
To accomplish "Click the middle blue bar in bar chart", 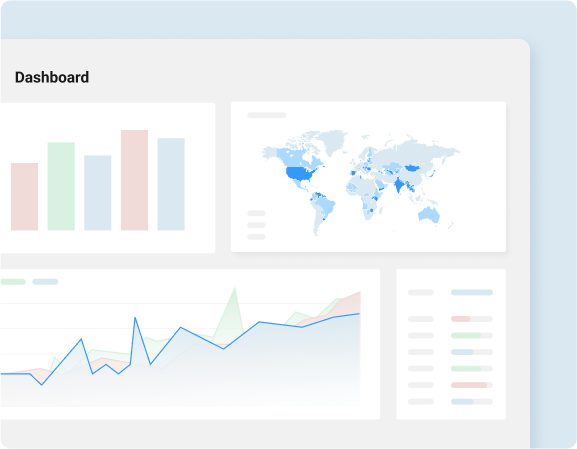I will point(98,193).
